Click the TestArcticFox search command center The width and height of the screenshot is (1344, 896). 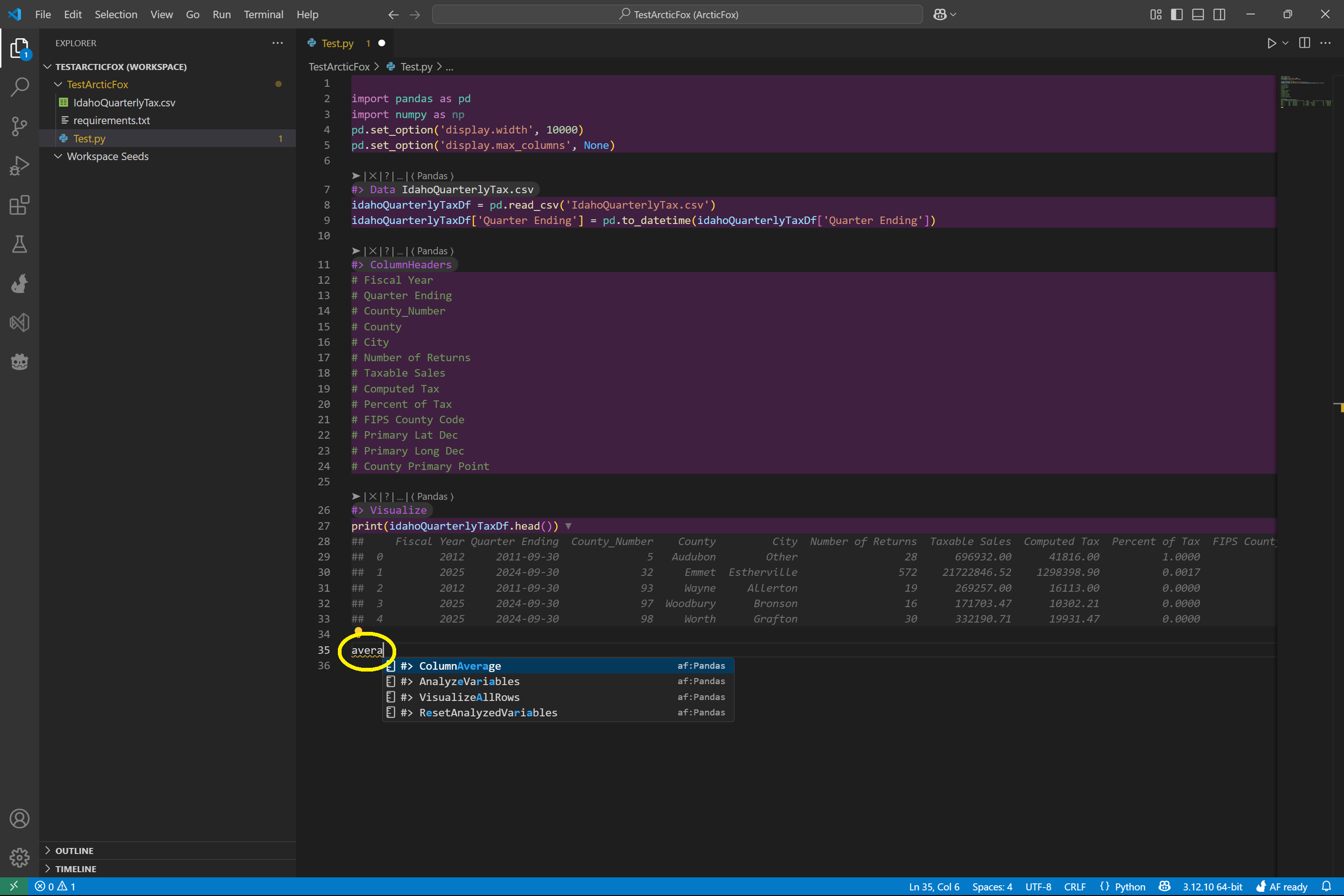678,14
